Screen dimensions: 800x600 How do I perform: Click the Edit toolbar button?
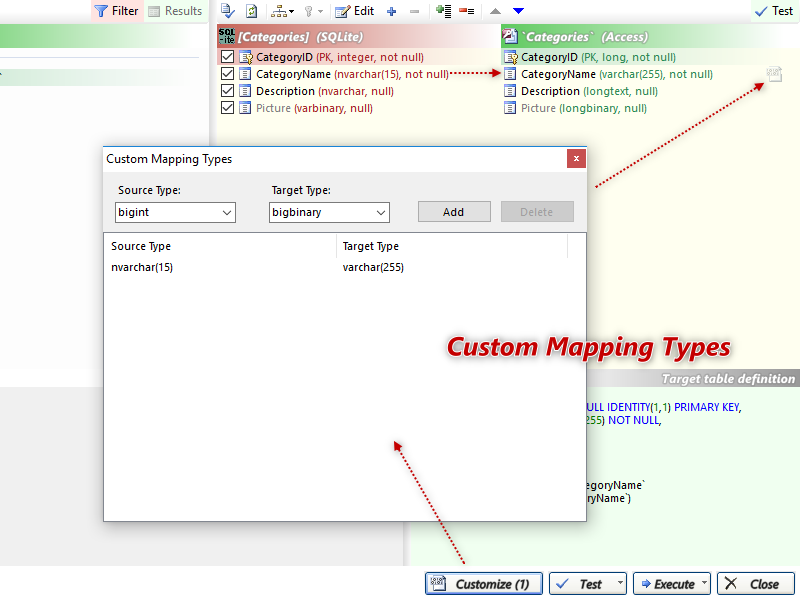(355, 11)
